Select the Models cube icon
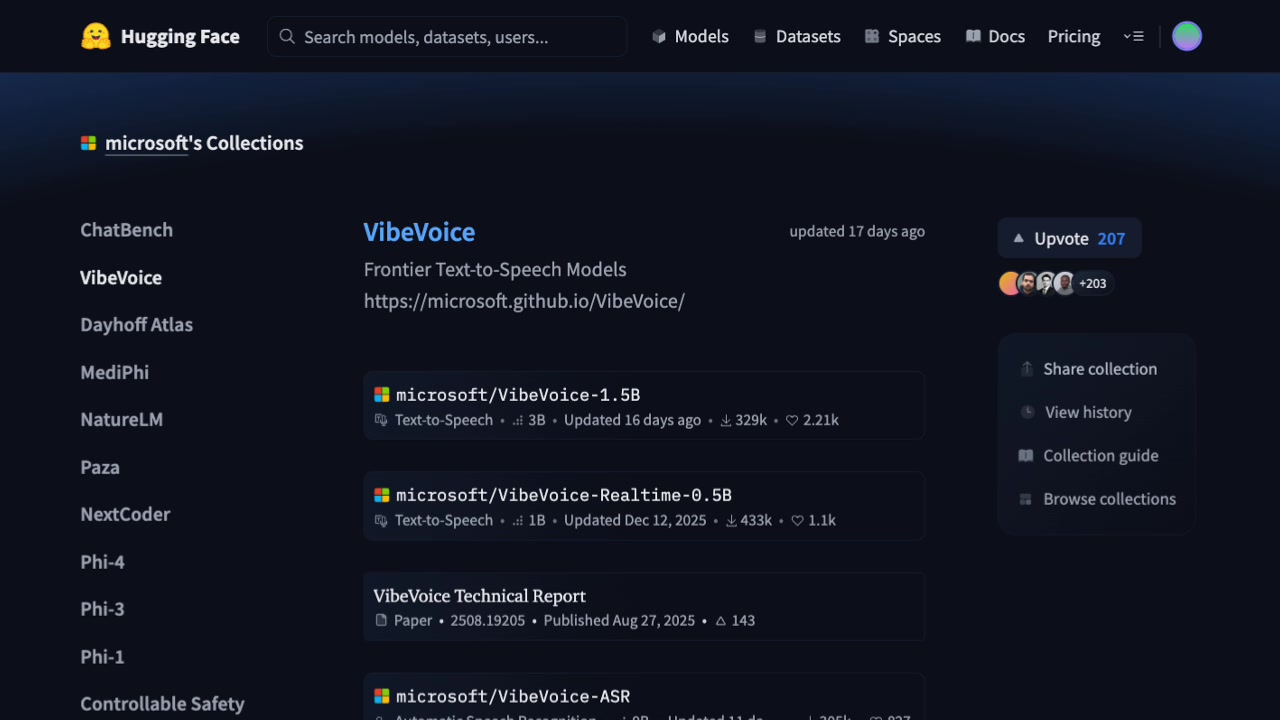Image resolution: width=1280 pixels, height=720 pixels. (659, 36)
